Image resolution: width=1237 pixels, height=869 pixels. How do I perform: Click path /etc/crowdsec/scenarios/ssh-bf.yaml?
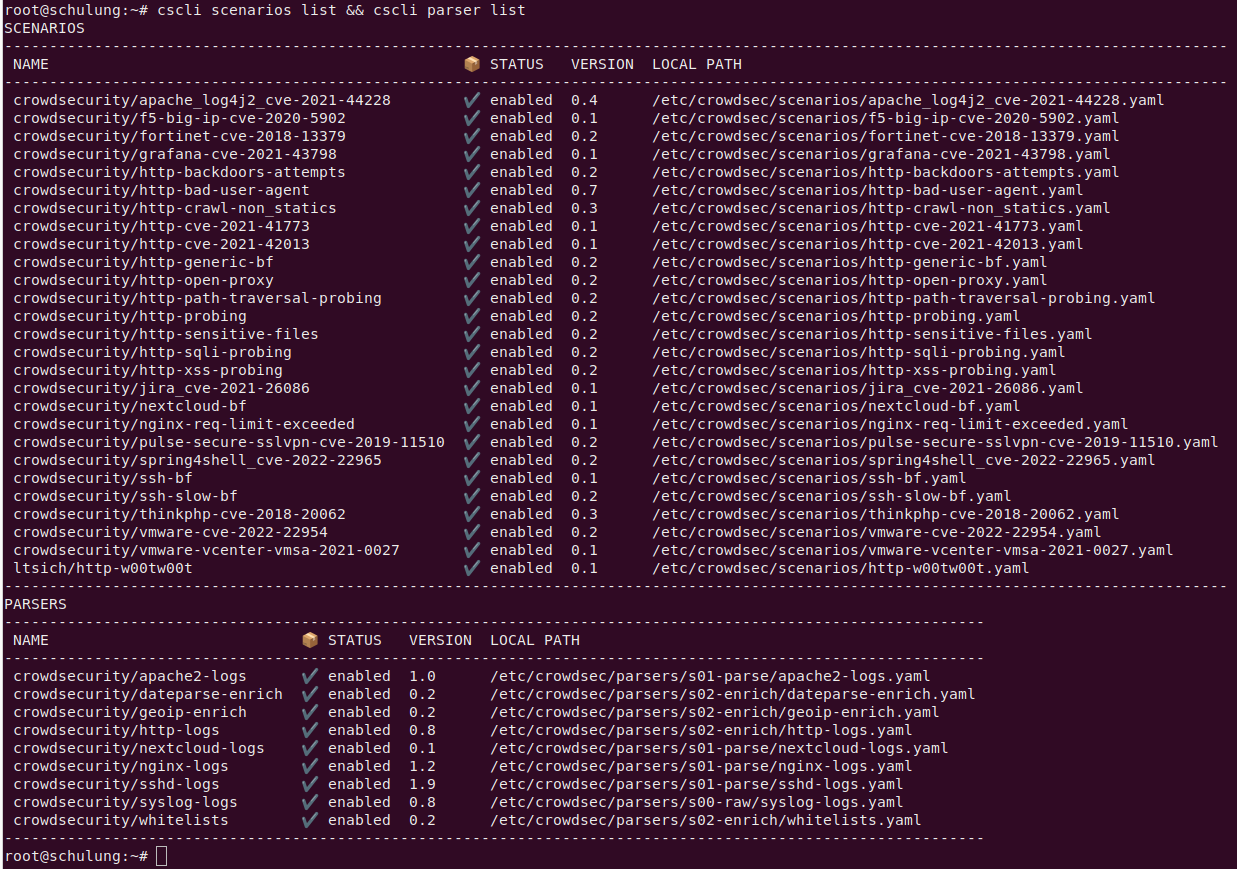click(x=809, y=478)
